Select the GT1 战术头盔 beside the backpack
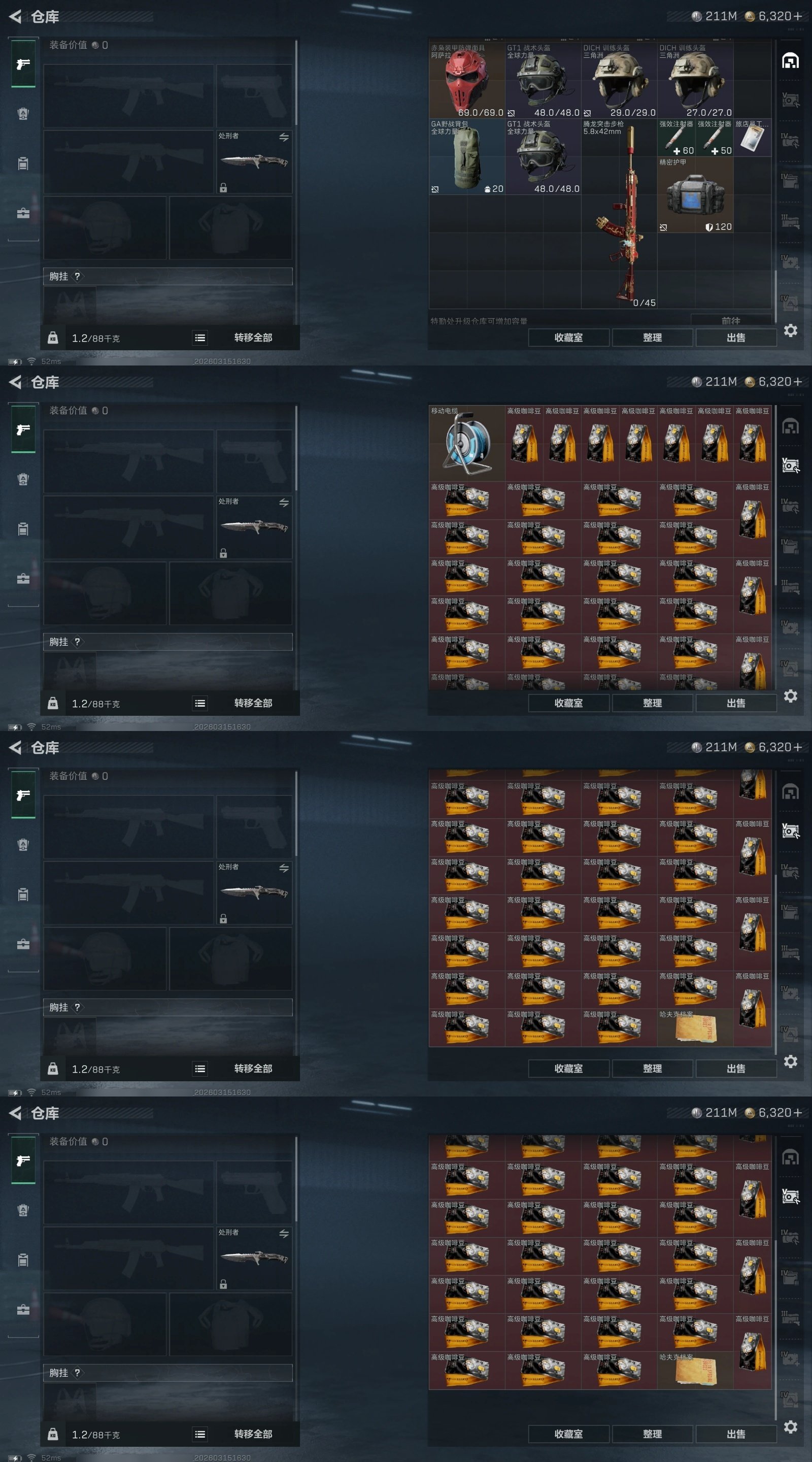812x1462 pixels. (x=543, y=157)
